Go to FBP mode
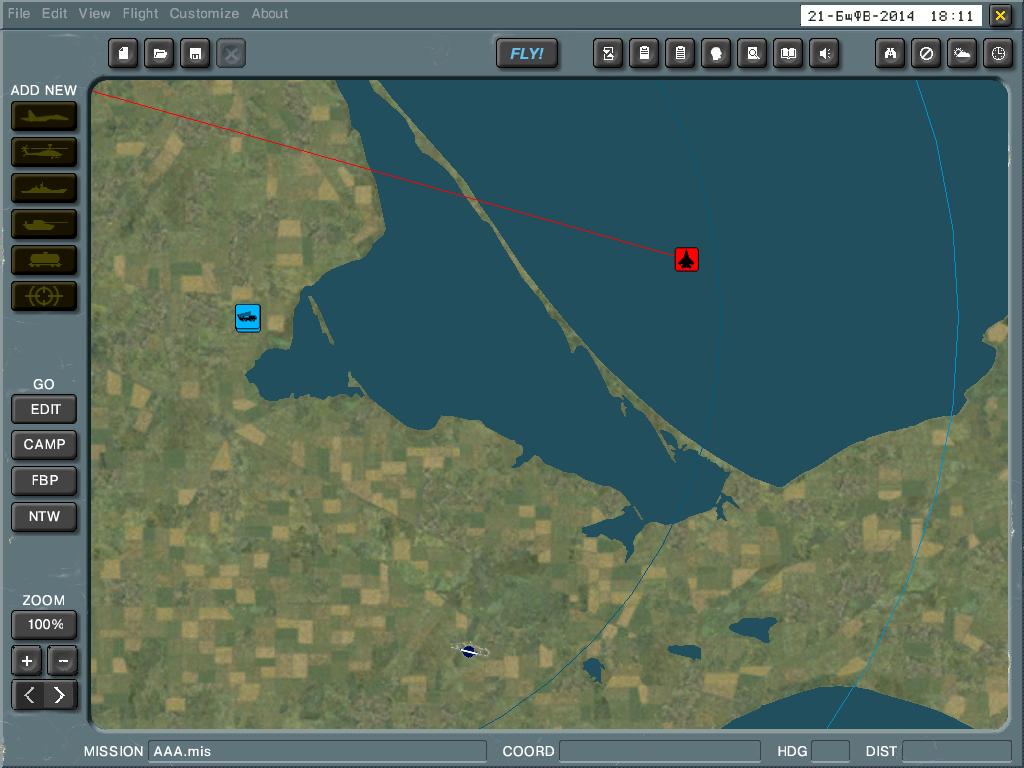This screenshot has height=768, width=1024. pyautogui.click(x=44, y=481)
